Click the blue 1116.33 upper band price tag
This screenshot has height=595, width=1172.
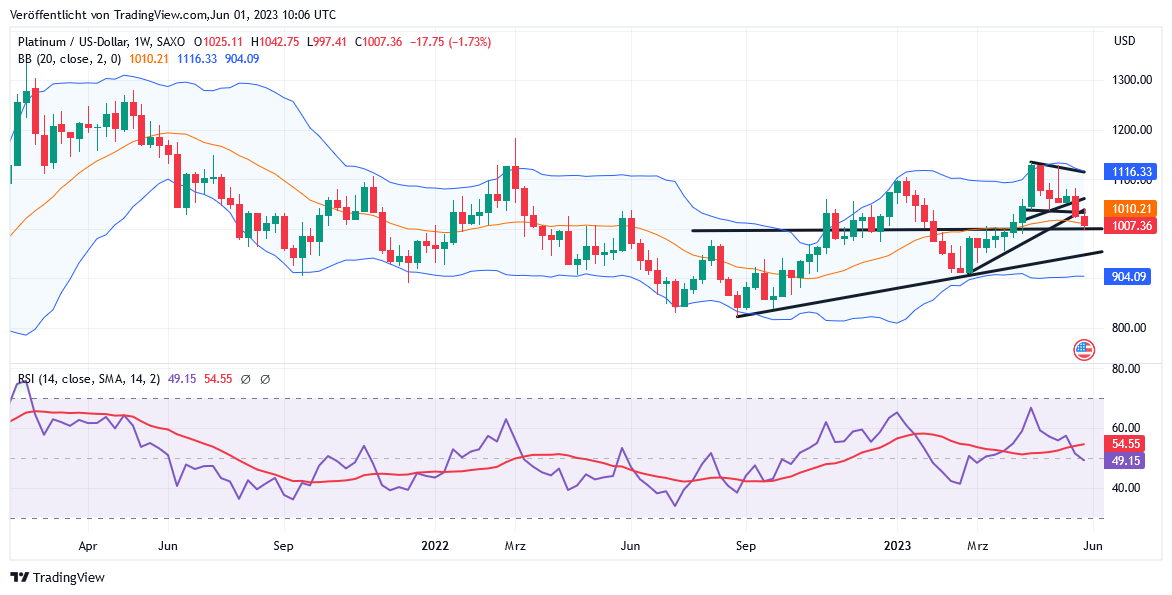pyautogui.click(x=1133, y=172)
